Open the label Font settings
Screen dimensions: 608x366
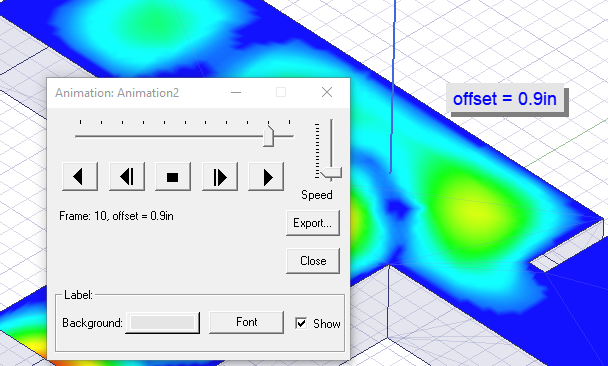point(247,322)
